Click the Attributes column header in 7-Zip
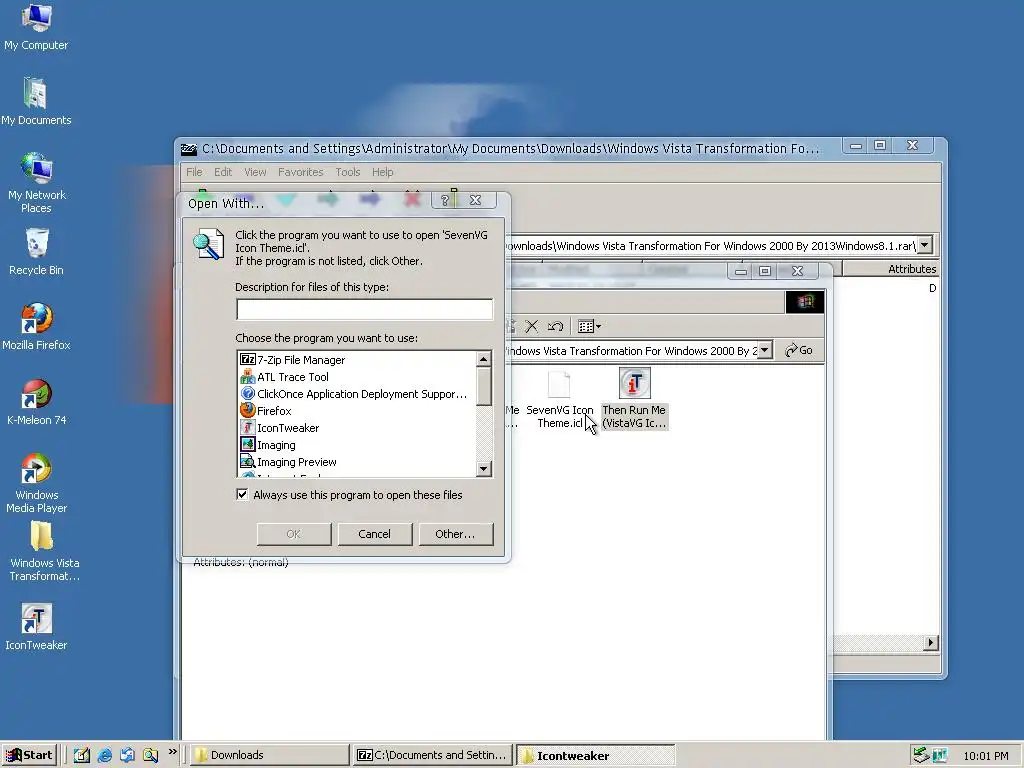This screenshot has height=768, width=1024. [x=891, y=268]
